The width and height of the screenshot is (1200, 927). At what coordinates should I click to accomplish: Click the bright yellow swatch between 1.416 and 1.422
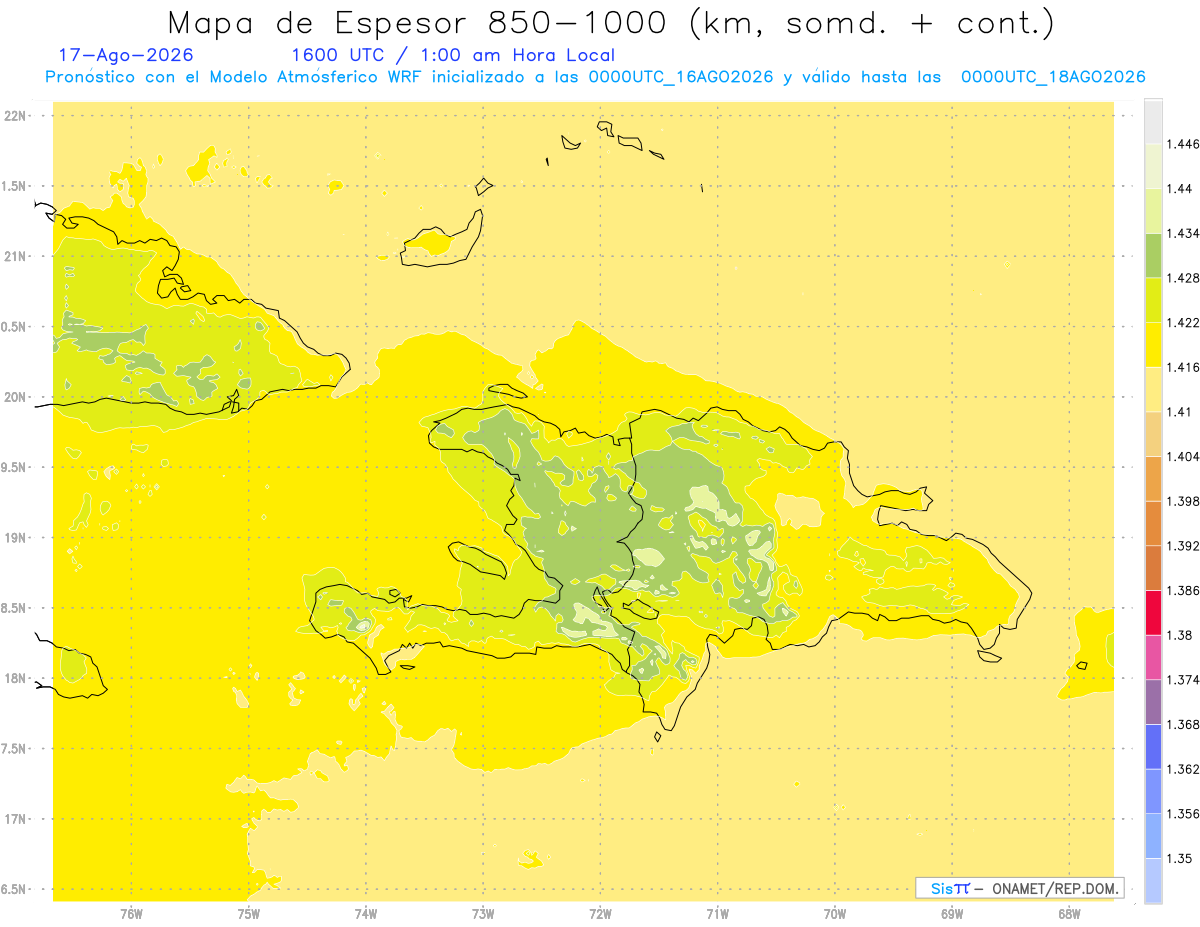click(x=1153, y=344)
